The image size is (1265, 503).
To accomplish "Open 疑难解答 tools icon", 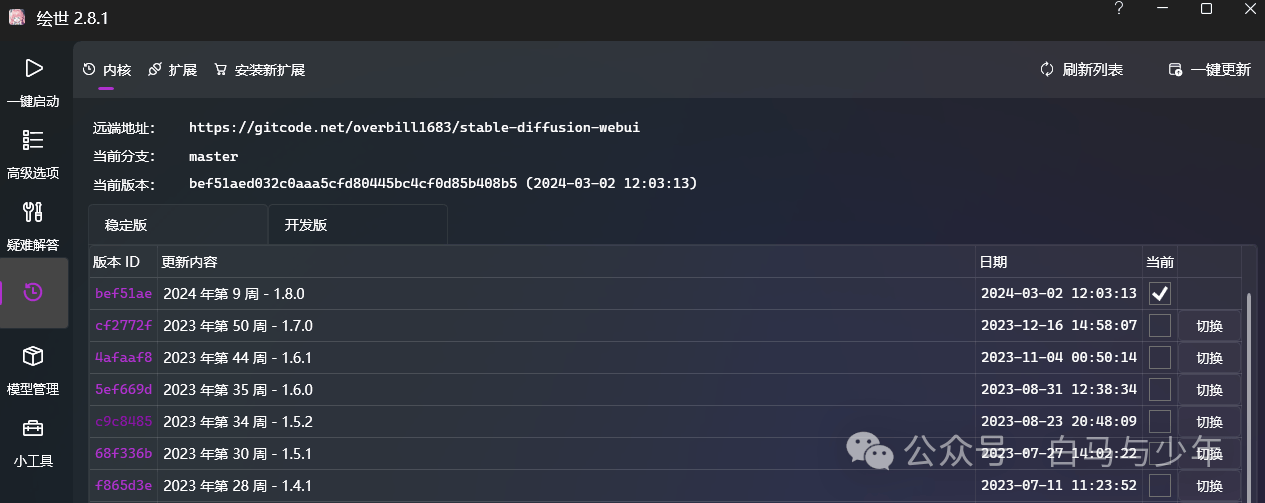I will click(33, 212).
